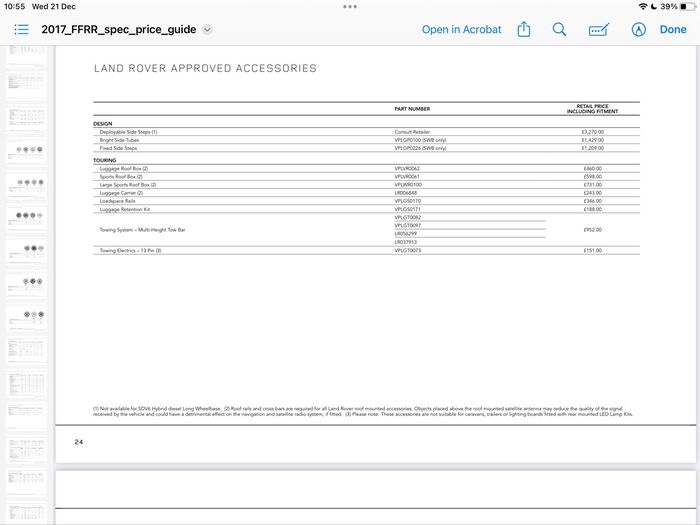Viewport: 700px width, 525px height.
Task: Select 'Loadspace Rails' row text
Action: pos(117,201)
